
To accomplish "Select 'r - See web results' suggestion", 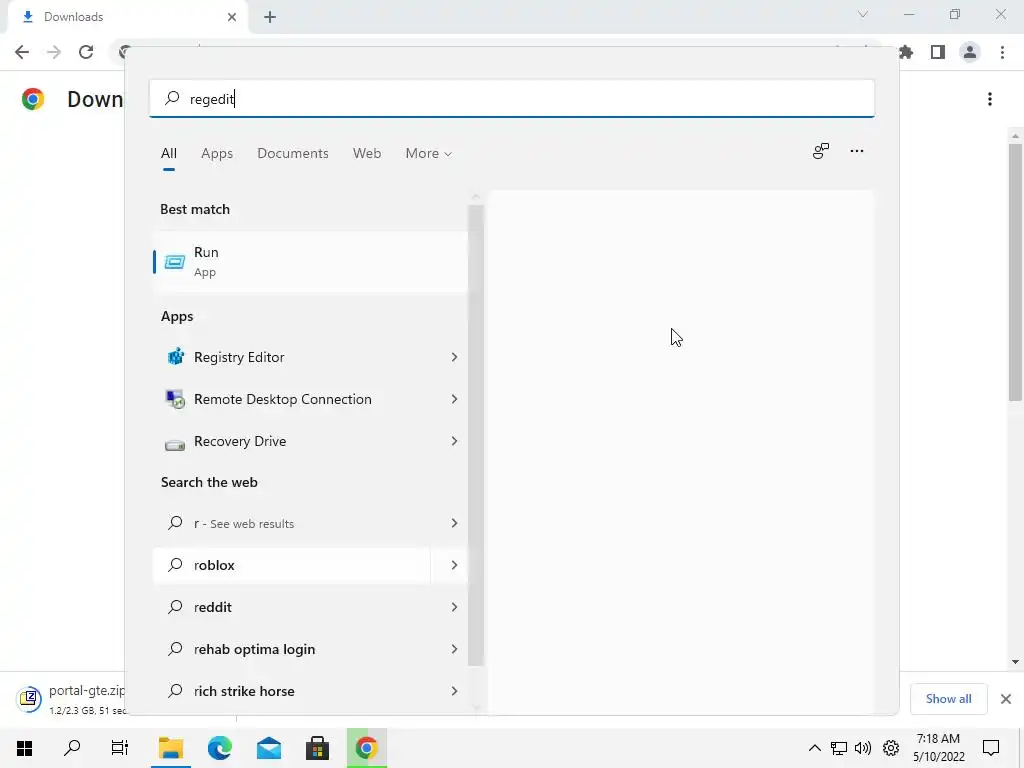I will 291,523.
